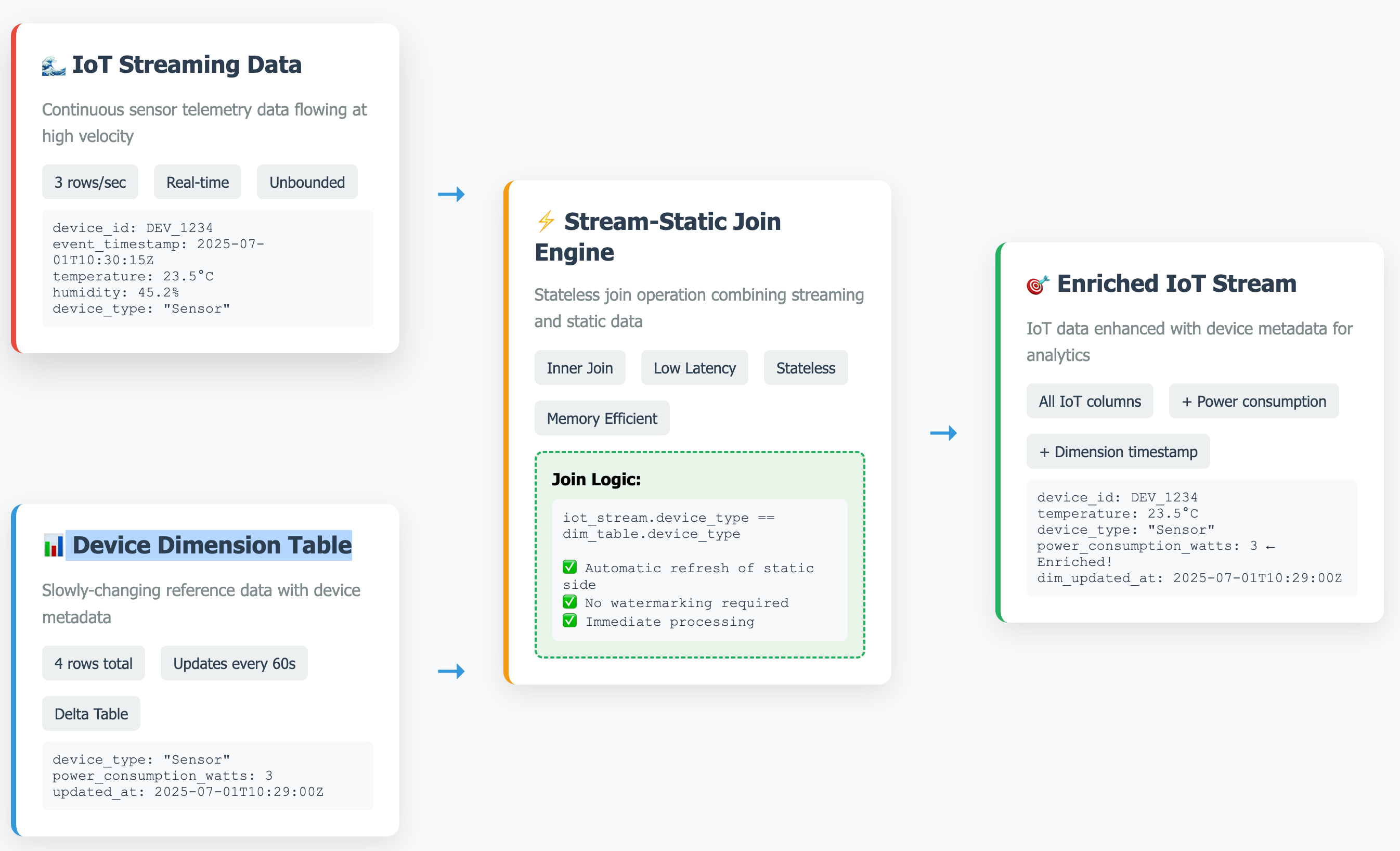Click checkmark next to Automatic refresh of static
The height and width of the screenshot is (851, 1400).
(569, 567)
